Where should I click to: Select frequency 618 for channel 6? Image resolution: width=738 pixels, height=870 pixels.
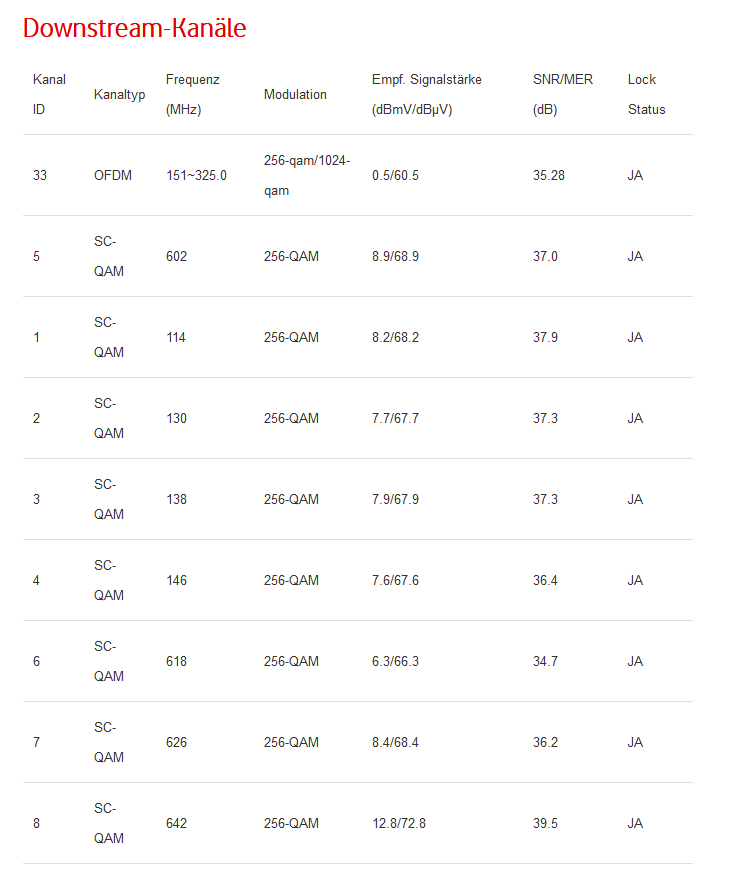[176, 661]
